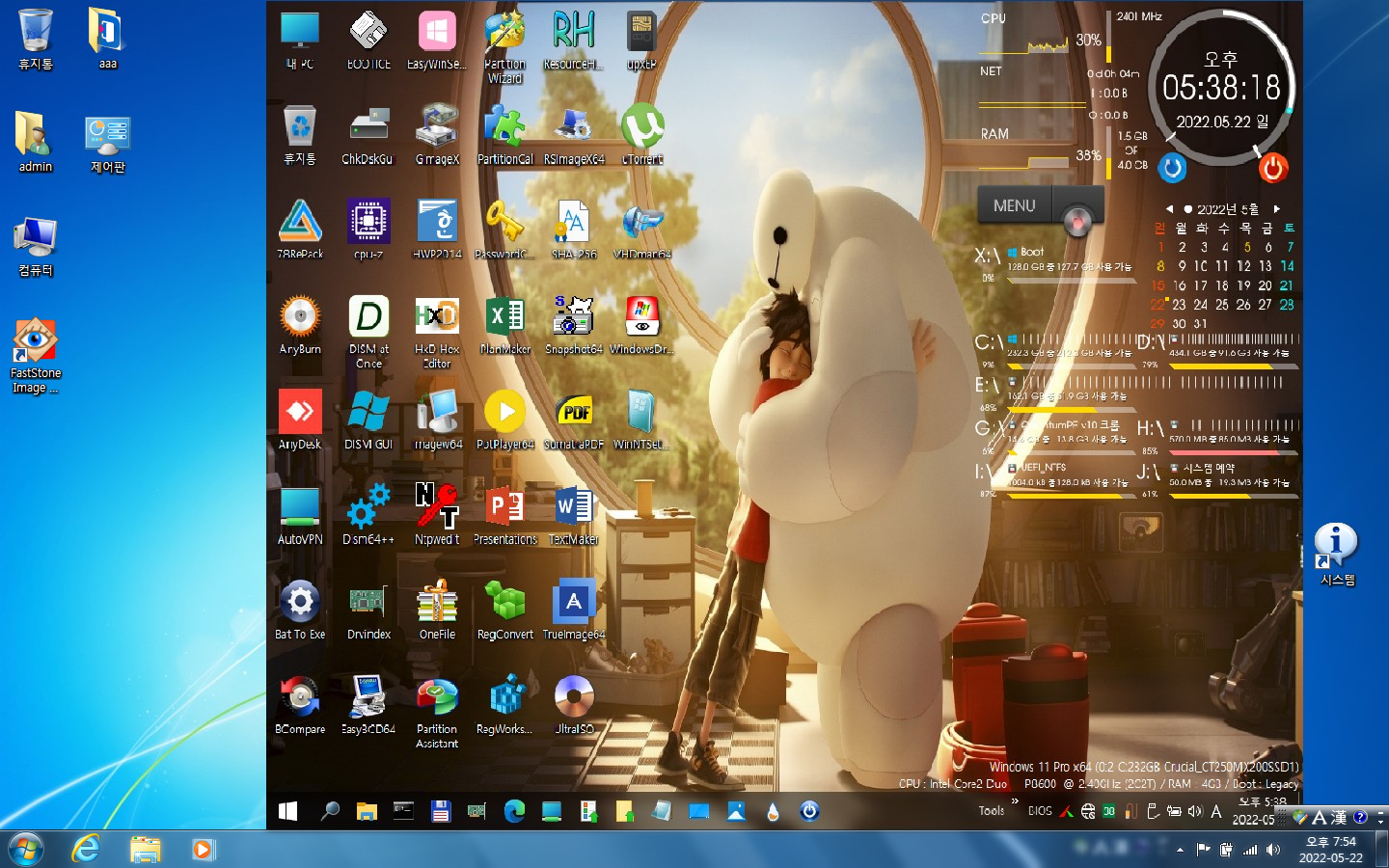Go to next month in calendar widget
This screenshot has width=1389, height=868.
click(x=1276, y=208)
